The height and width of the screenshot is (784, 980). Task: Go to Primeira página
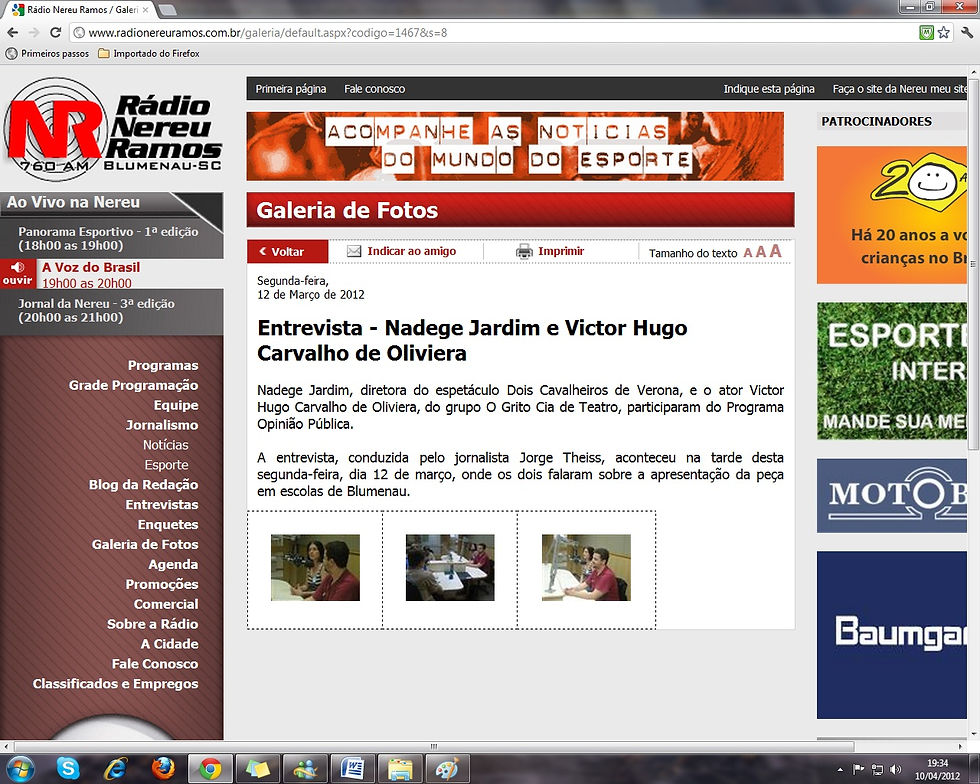pyautogui.click(x=291, y=89)
